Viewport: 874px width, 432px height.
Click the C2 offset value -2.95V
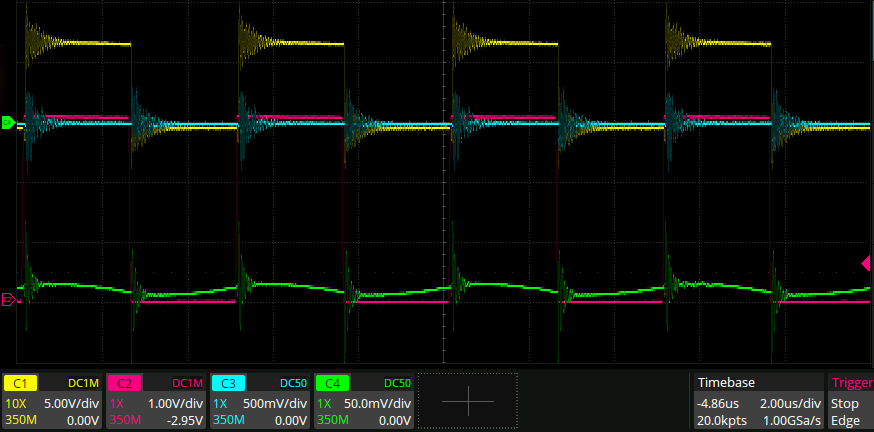pos(181,421)
